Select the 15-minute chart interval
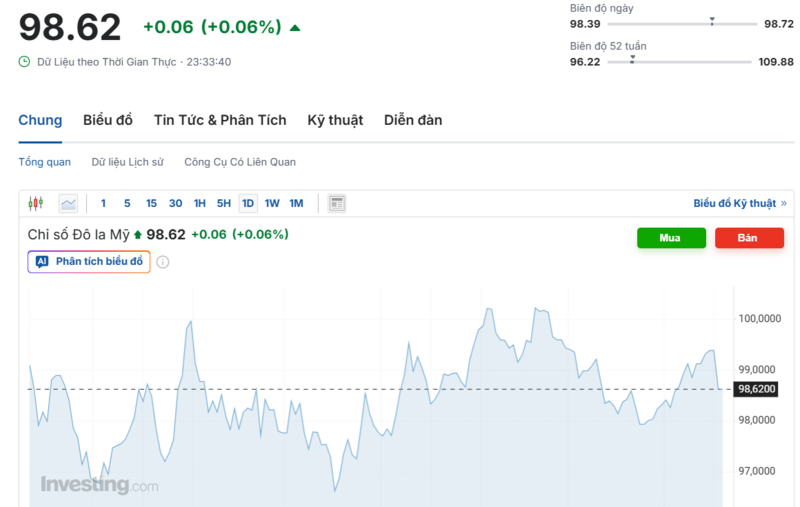The height and width of the screenshot is (507, 800). pyautogui.click(x=151, y=203)
